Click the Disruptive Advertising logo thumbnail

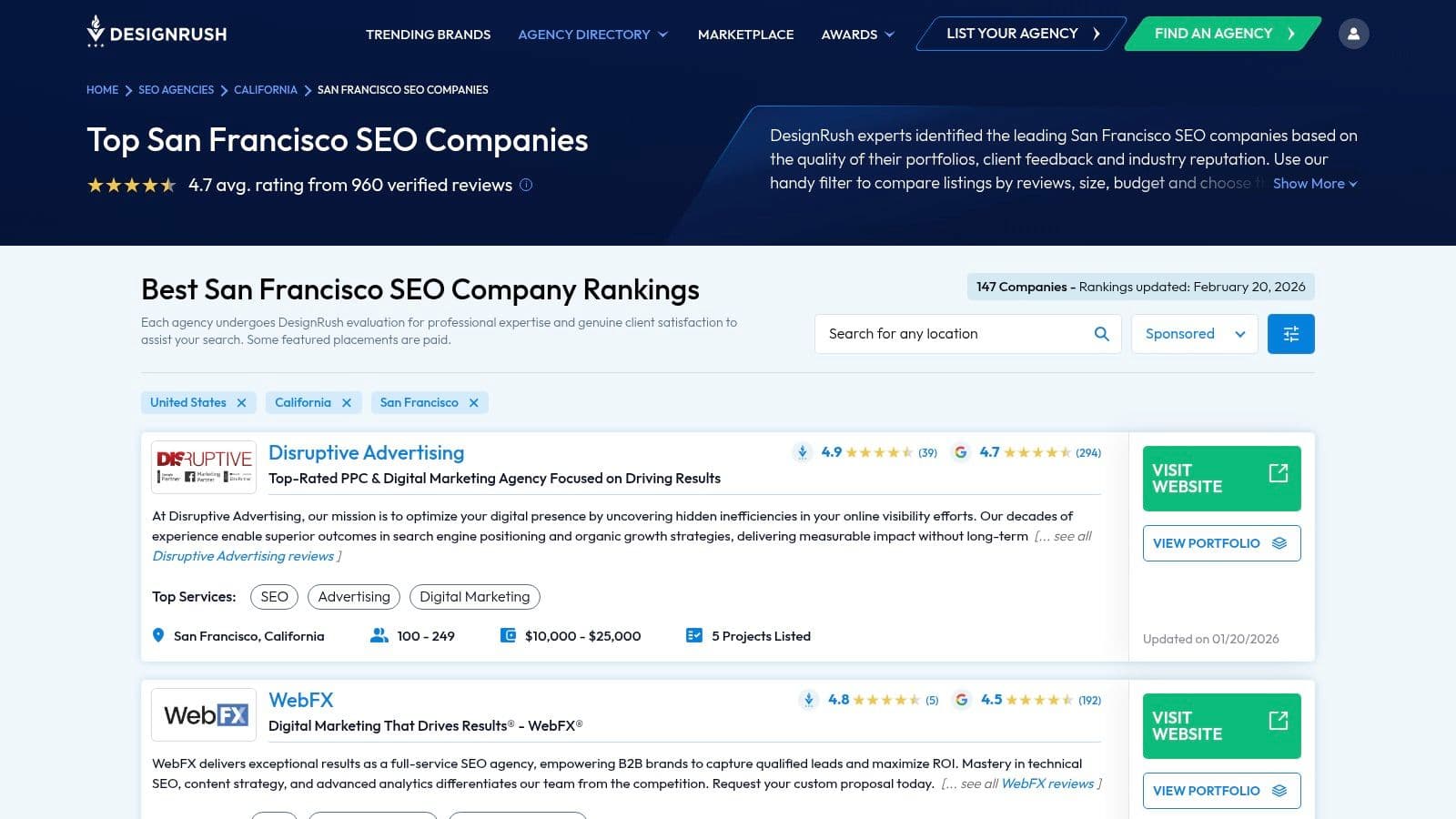(x=204, y=467)
